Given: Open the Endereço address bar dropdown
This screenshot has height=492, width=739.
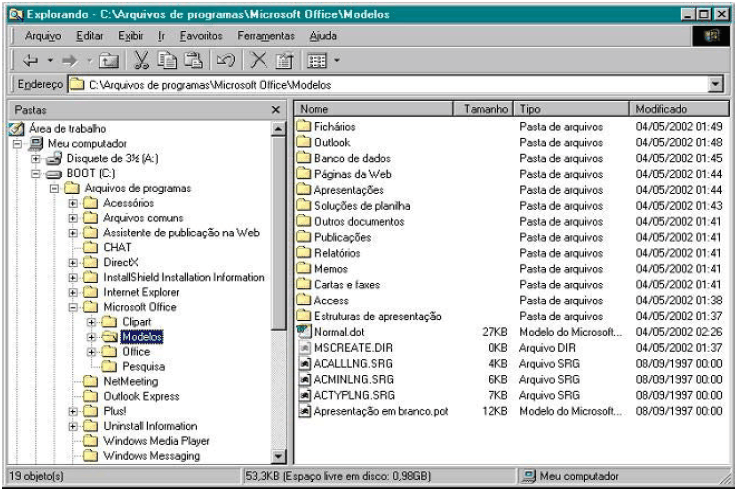Looking at the screenshot, I should [x=715, y=85].
